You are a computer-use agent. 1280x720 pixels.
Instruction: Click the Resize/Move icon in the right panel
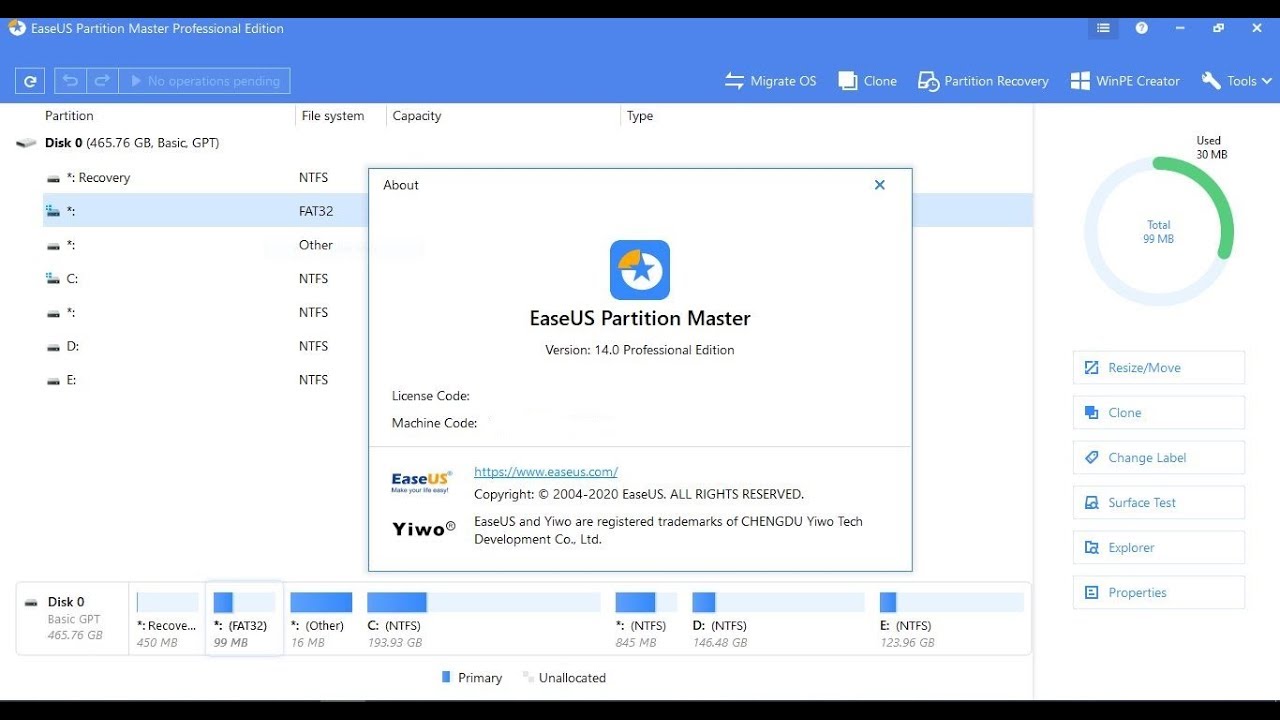(1091, 368)
